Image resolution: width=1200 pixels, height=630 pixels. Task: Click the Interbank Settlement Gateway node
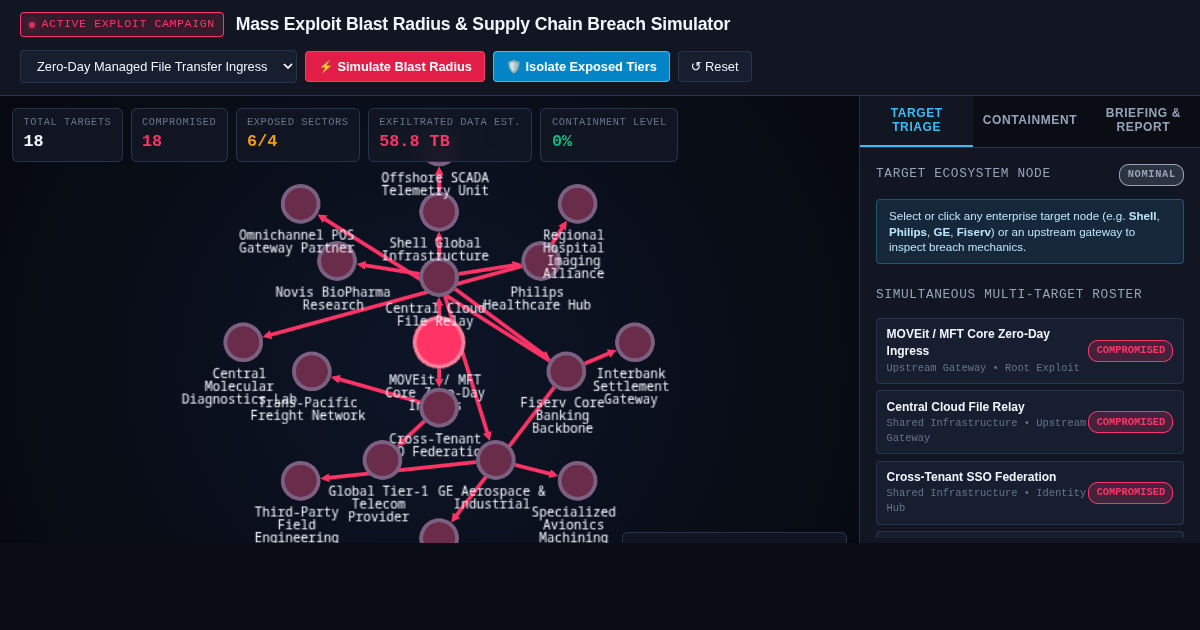635,342
